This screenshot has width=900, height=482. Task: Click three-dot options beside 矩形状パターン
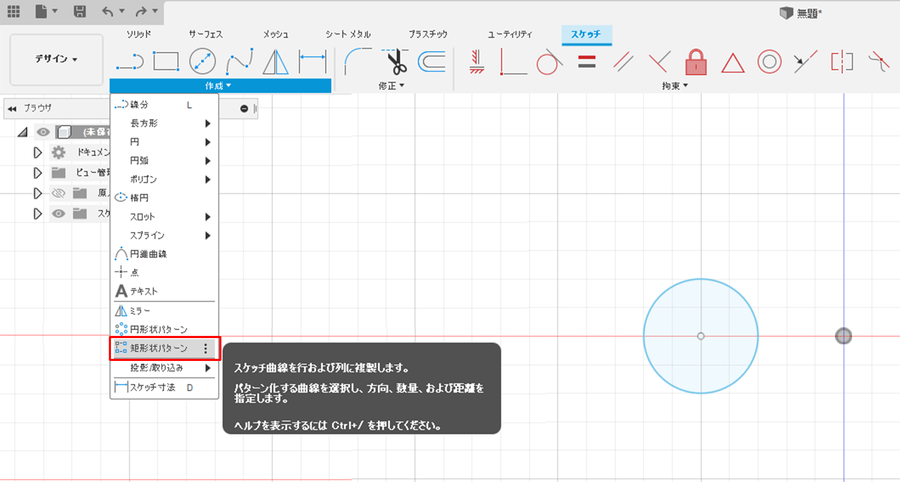coord(206,348)
